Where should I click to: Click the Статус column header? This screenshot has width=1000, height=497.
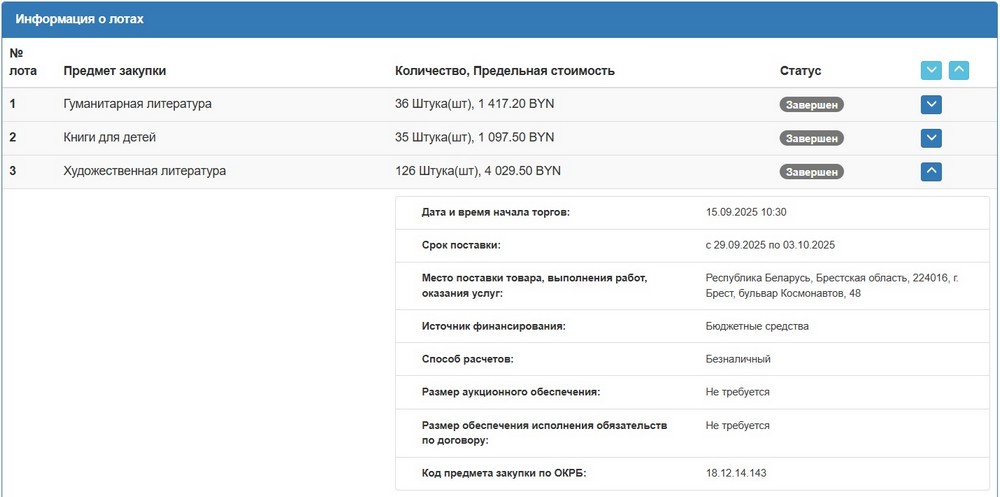(x=800, y=71)
